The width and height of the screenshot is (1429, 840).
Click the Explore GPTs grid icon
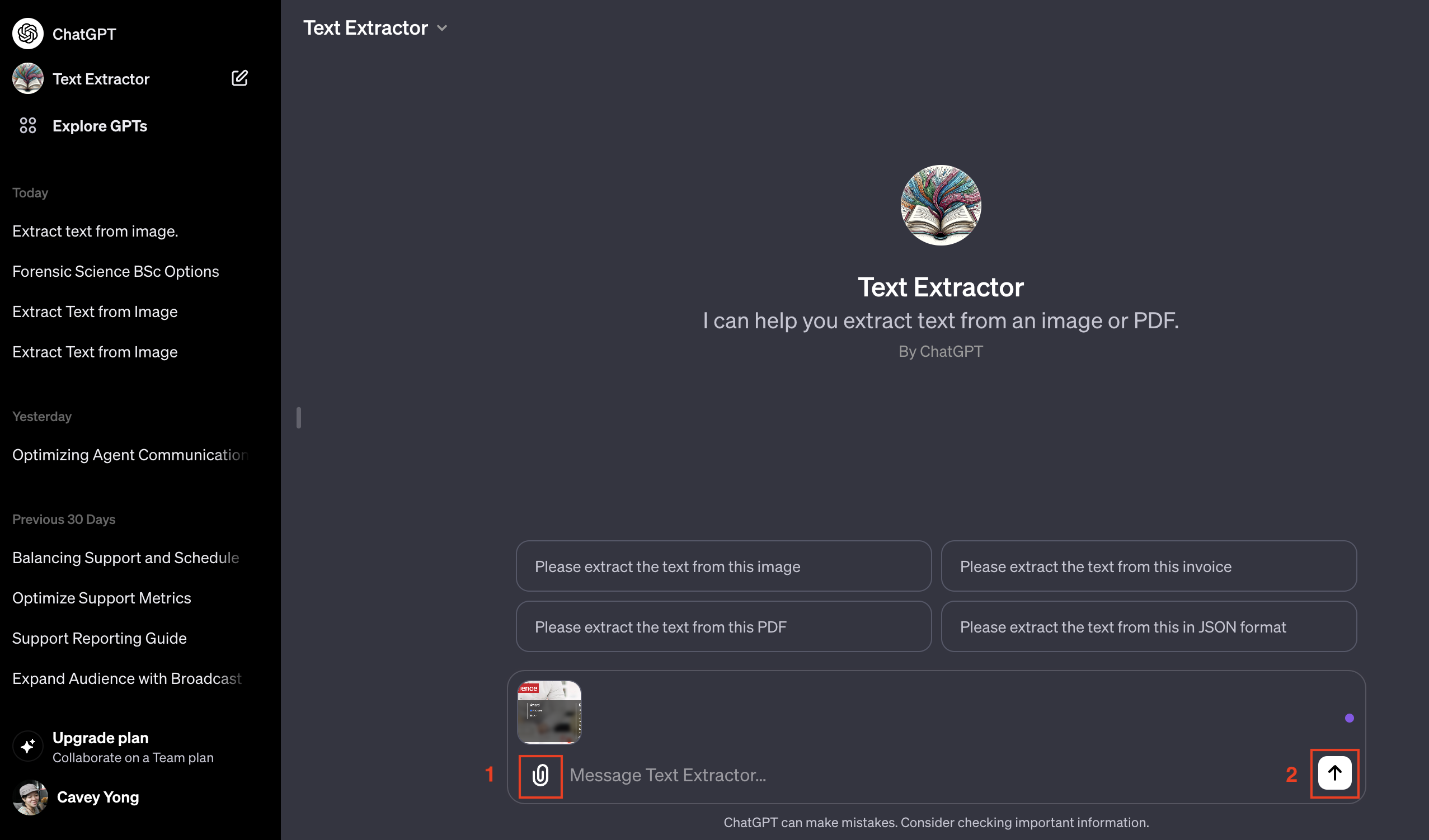tap(27, 125)
